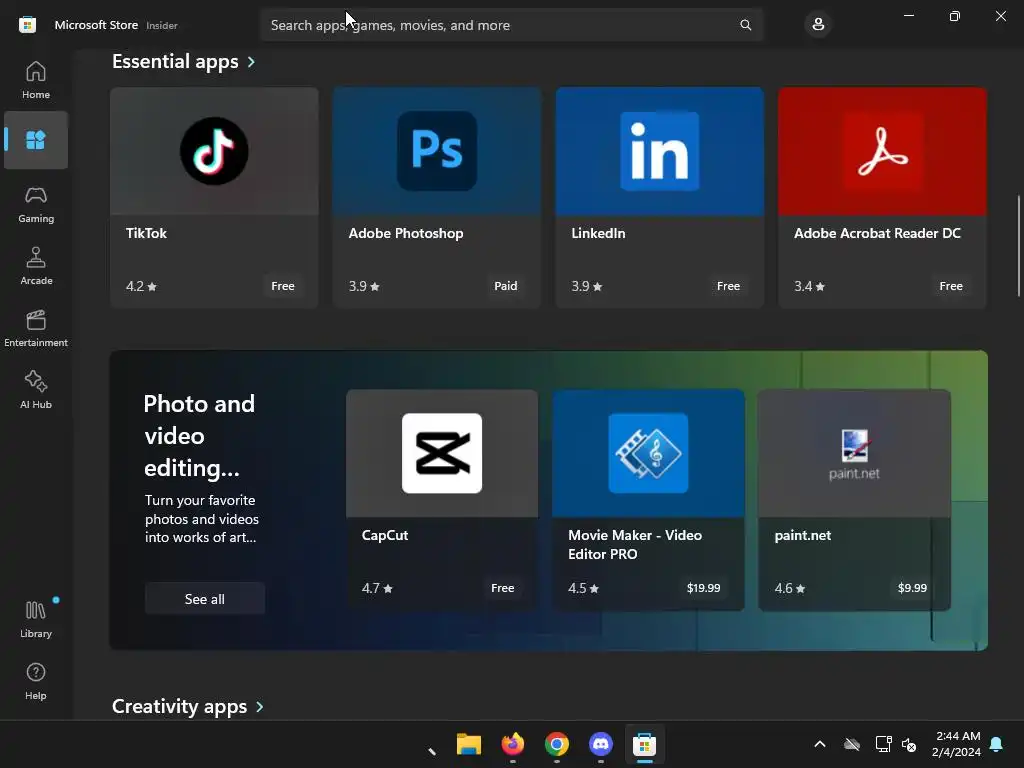Expand the Creativity apps chevron
The height and width of the screenshot is (768, 1024).
pos(260,707)
